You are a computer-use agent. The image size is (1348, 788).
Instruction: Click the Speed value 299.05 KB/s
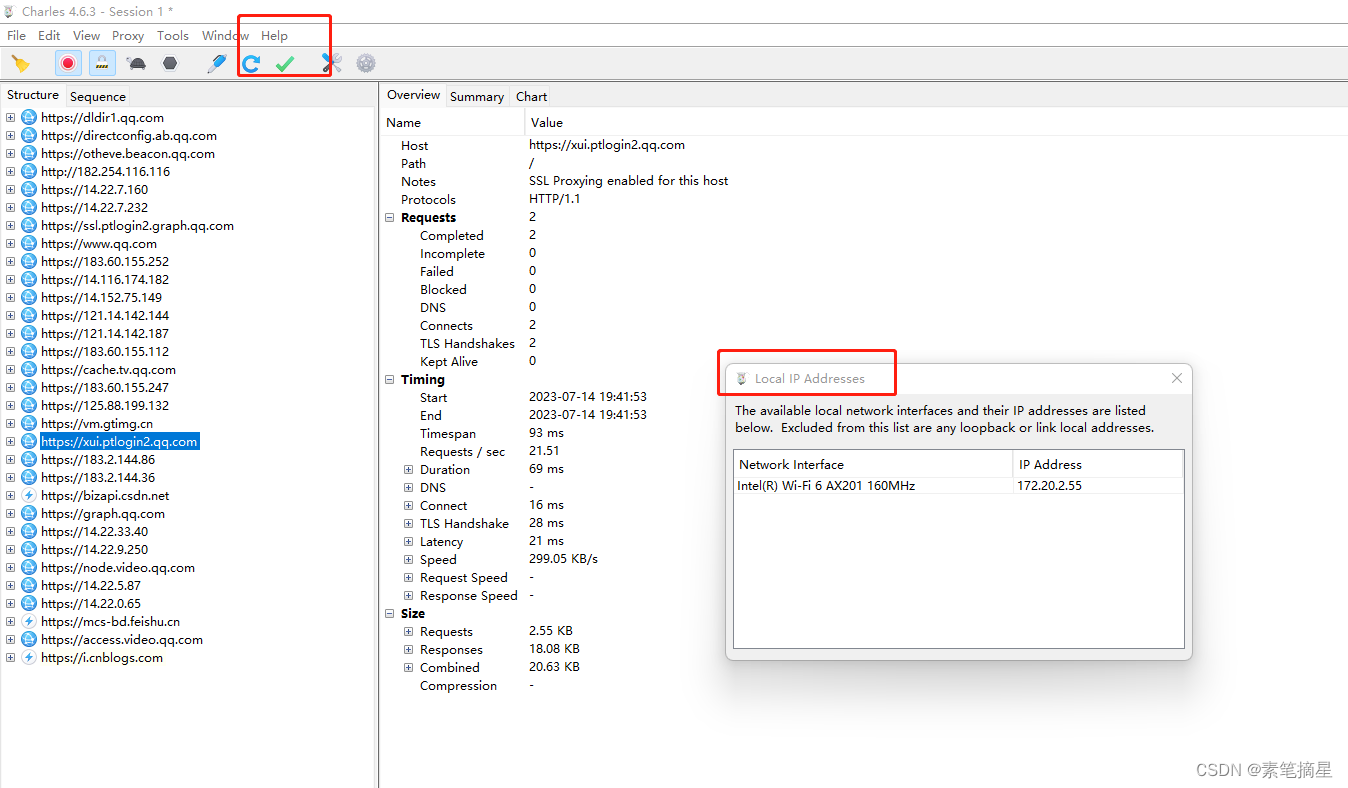[x=563, y=559]
